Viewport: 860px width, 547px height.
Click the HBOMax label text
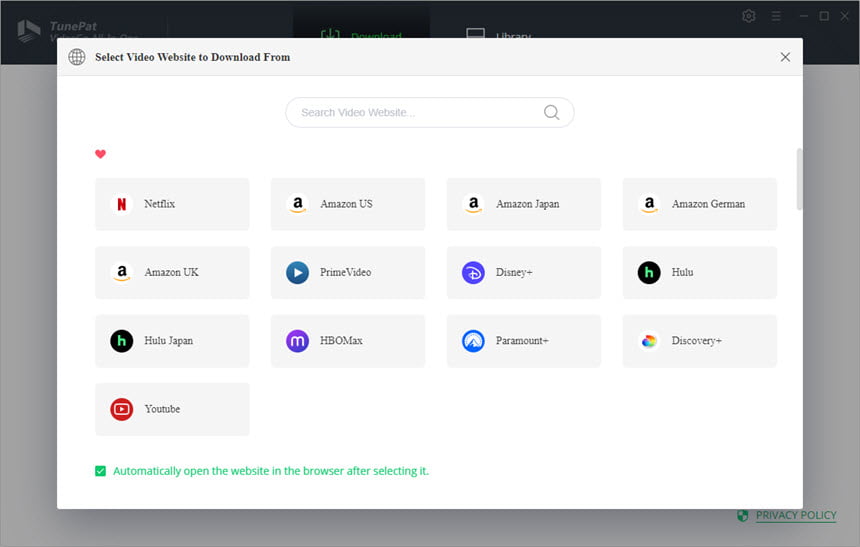[341, 341]
